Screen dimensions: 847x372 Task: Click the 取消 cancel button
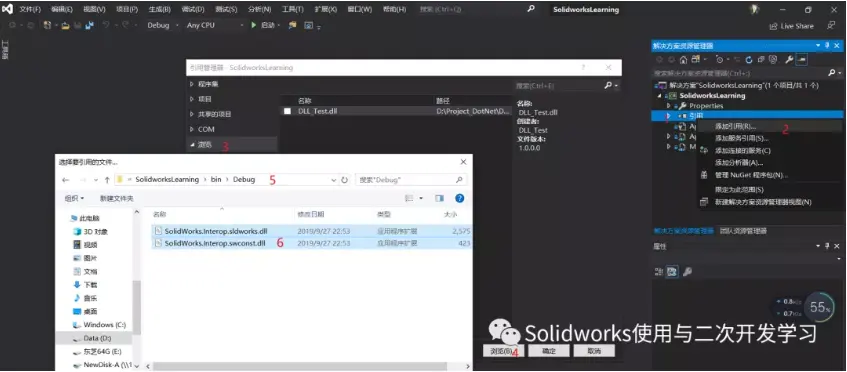tap(594, 351)
